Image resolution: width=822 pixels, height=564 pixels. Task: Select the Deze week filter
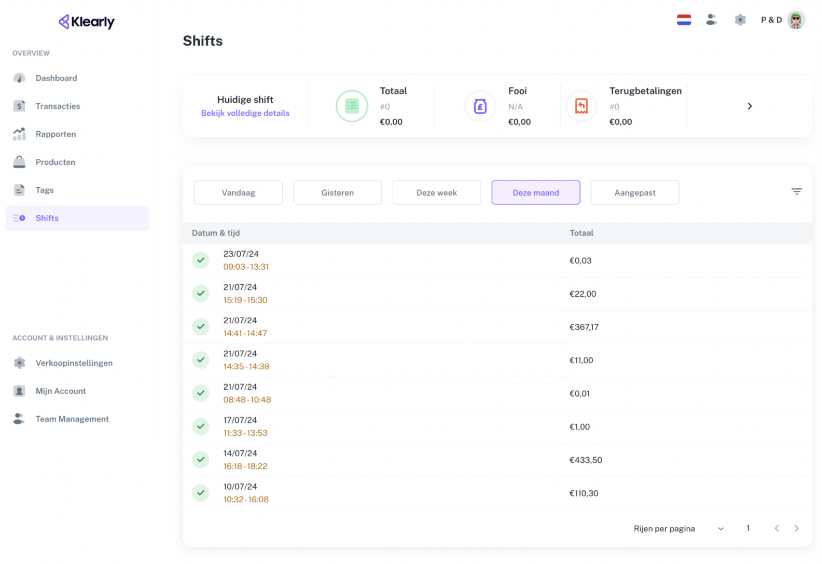436,193
